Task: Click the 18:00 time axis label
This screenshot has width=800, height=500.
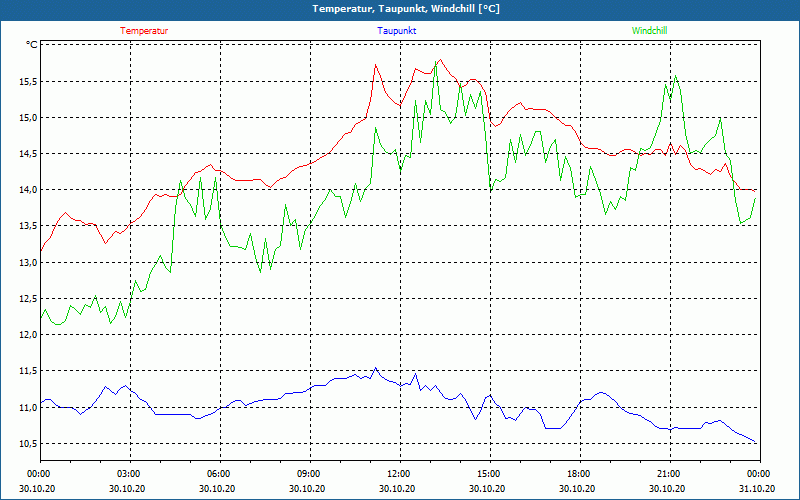Action: pyautogui.click(x=578, y=474)
